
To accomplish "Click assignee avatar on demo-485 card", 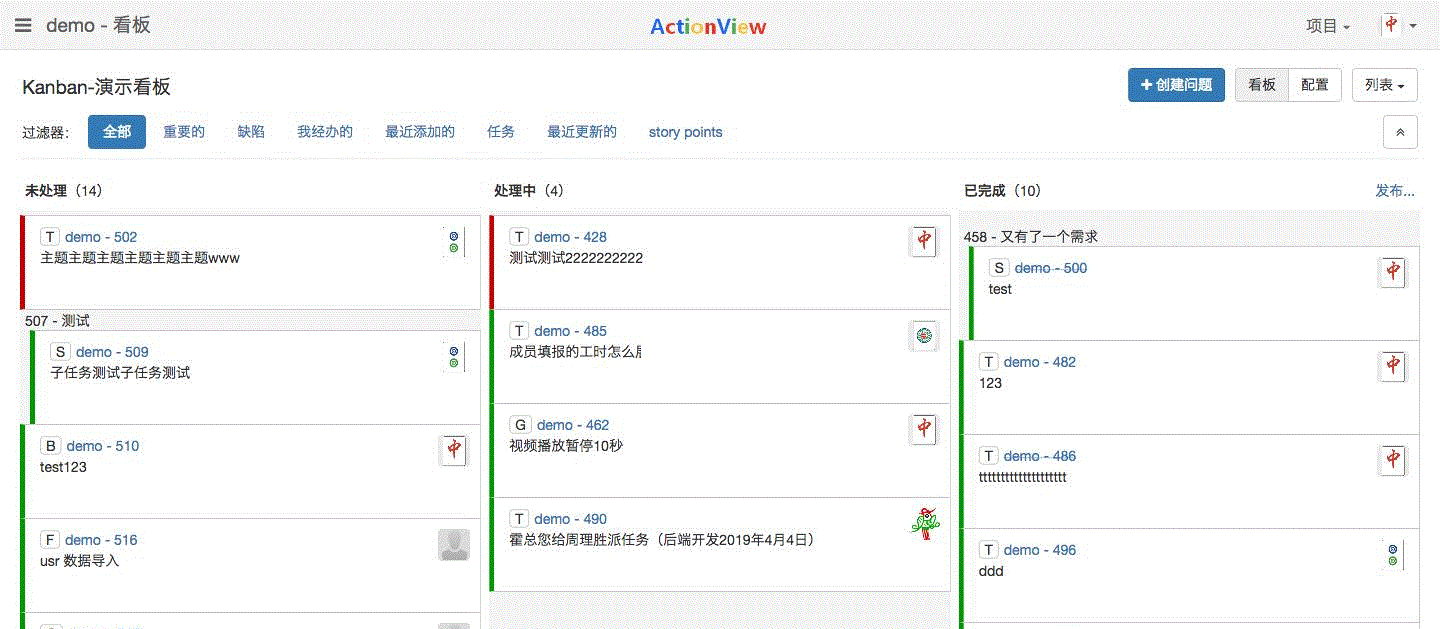I will coord(924,336).
